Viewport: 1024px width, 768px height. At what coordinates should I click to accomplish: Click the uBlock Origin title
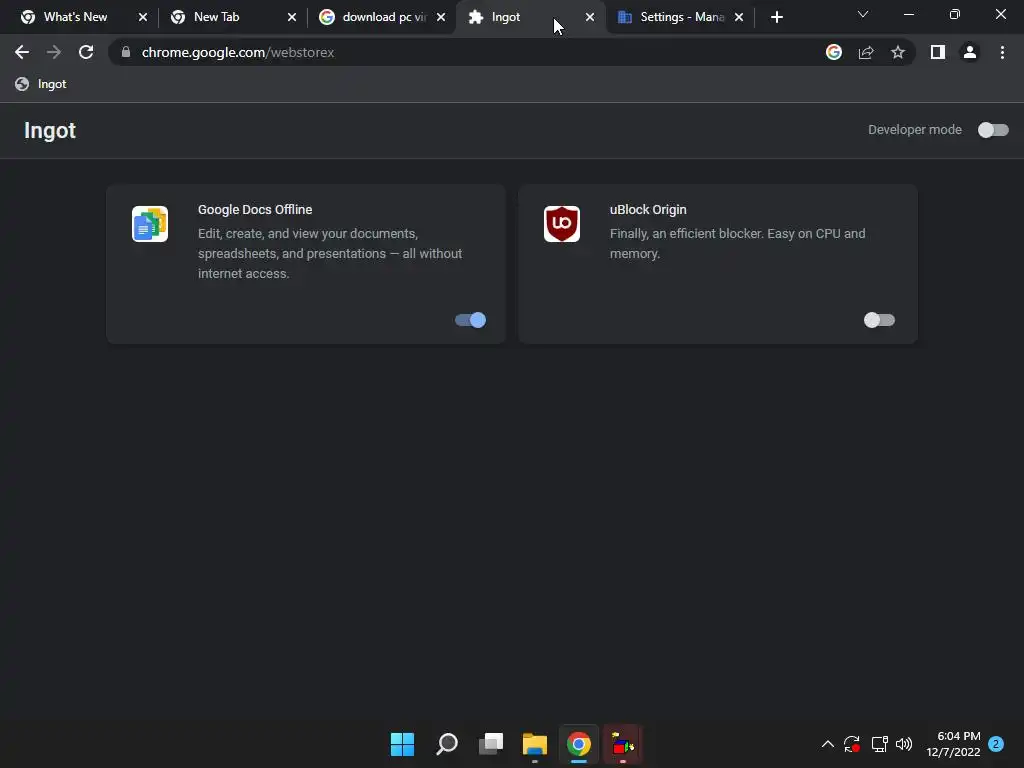tap(648, 210)
